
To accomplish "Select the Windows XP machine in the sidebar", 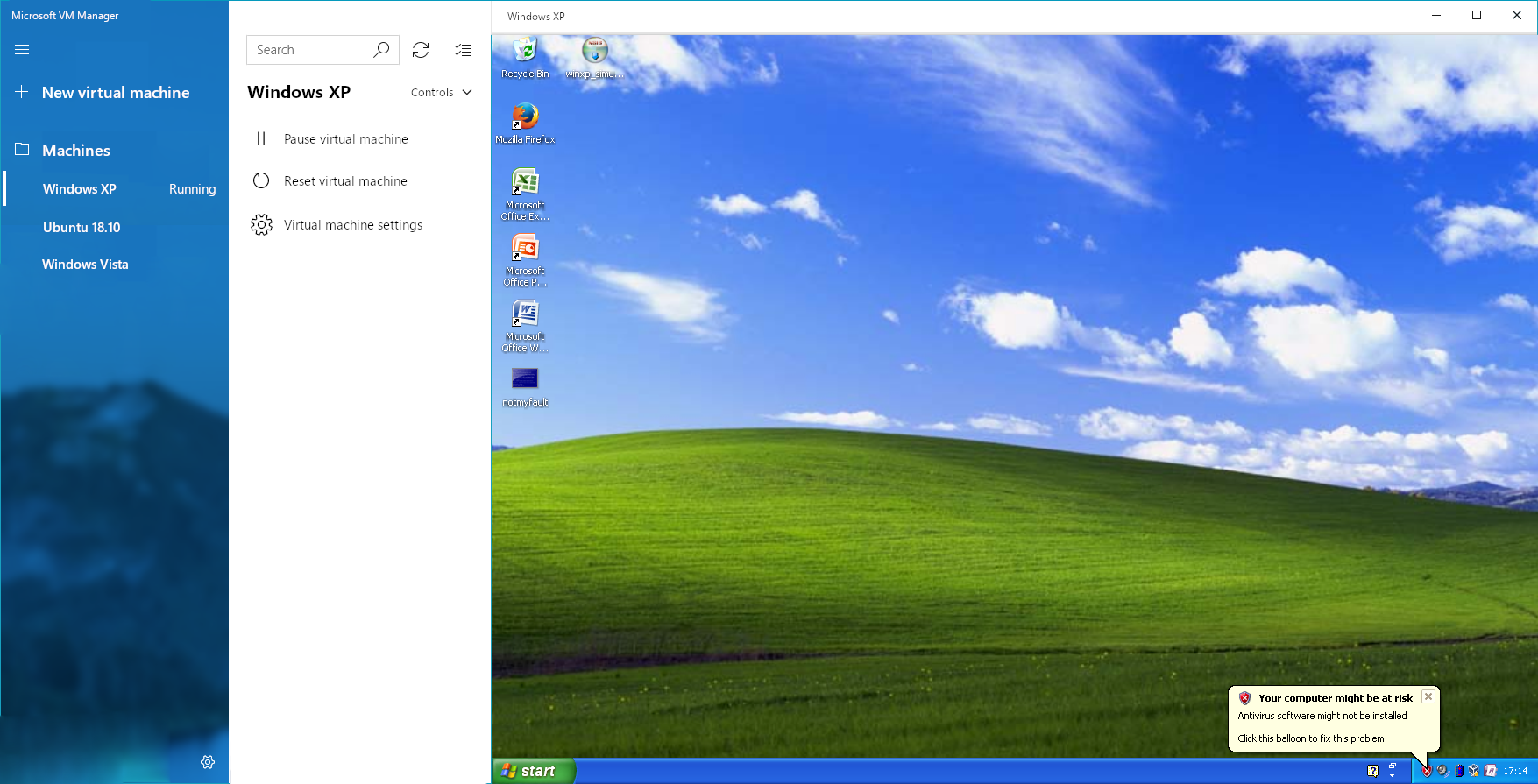I will [80, 189].
